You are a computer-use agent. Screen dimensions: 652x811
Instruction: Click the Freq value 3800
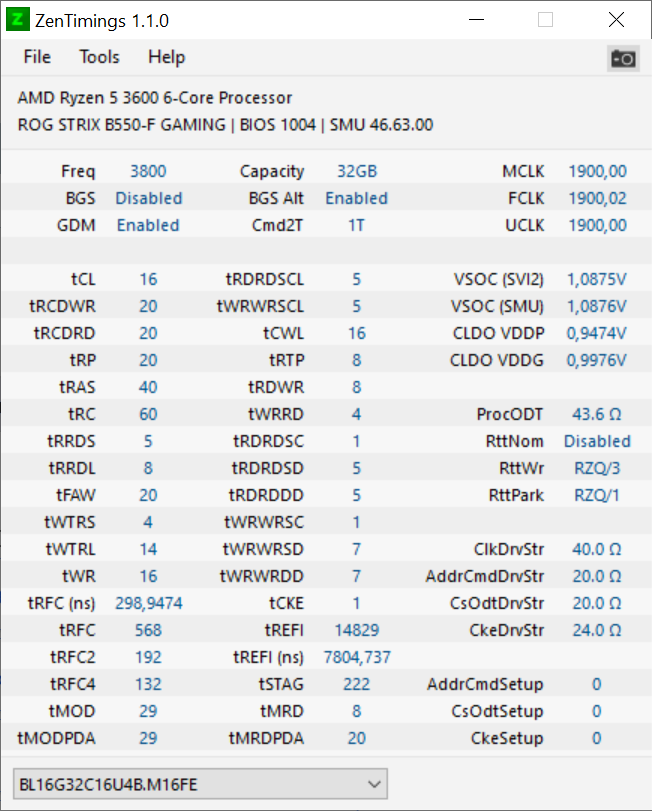tap(149, 172)
